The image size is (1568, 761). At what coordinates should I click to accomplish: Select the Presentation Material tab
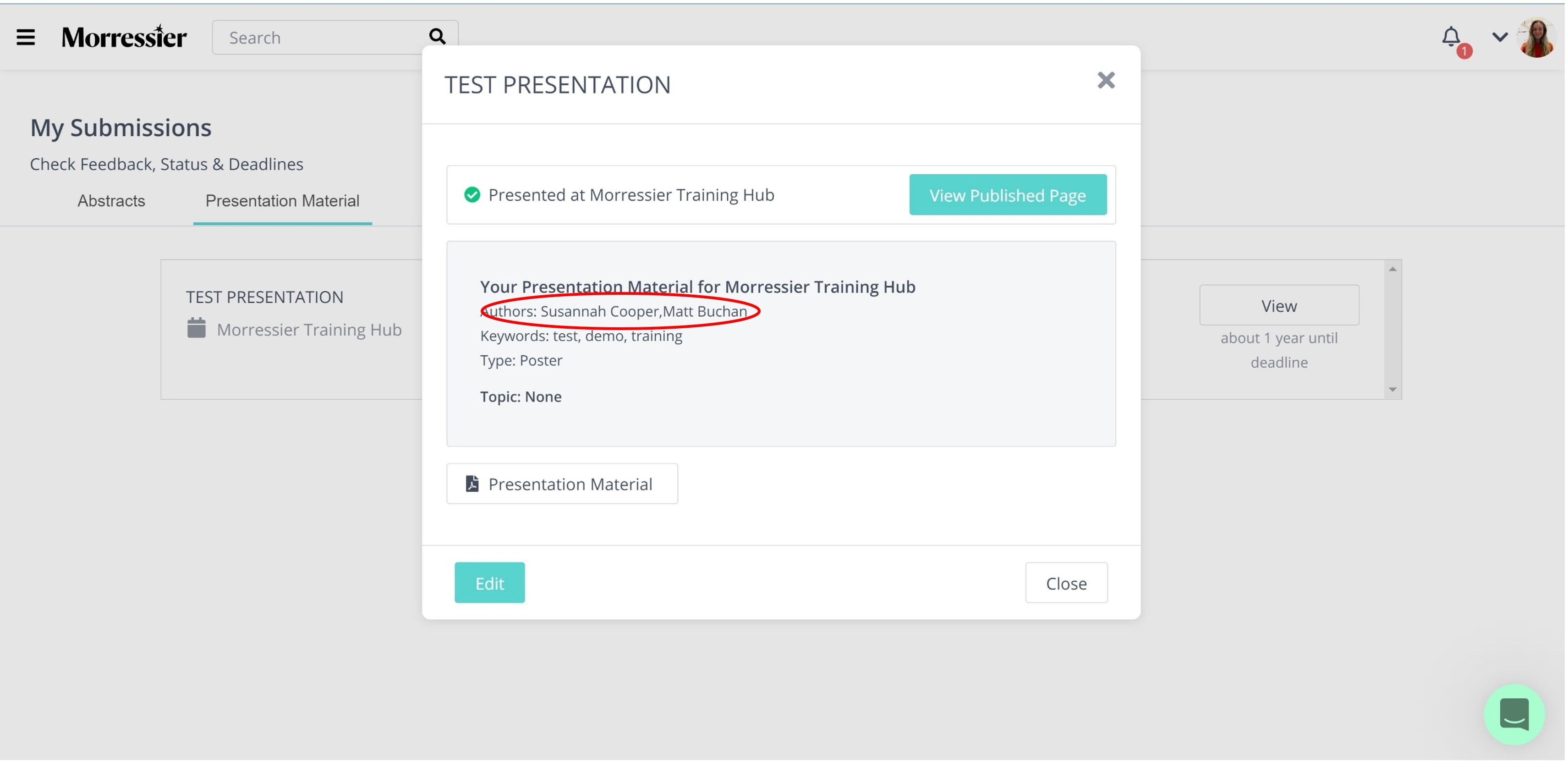(282, 202)
